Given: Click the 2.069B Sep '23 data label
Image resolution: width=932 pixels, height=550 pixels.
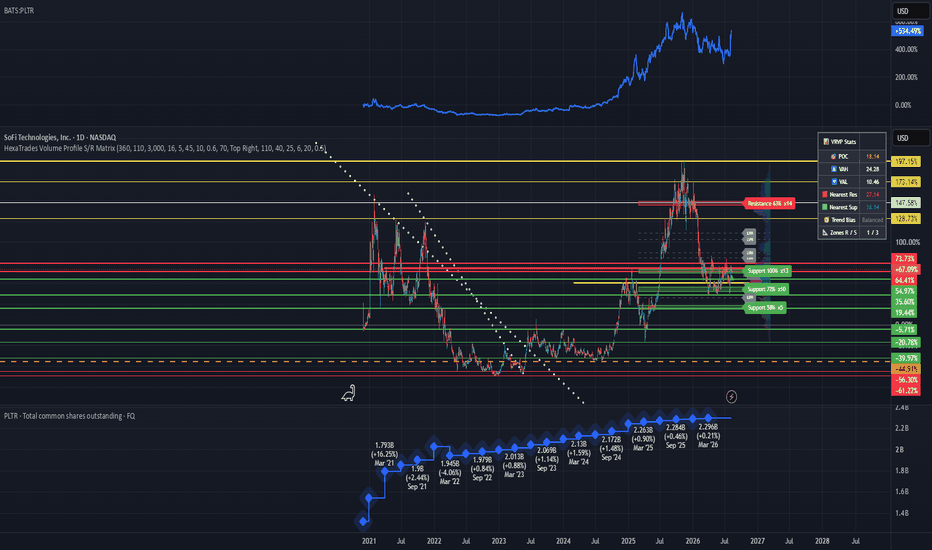Looking at the screenshot, I should (x=546, y=459).
